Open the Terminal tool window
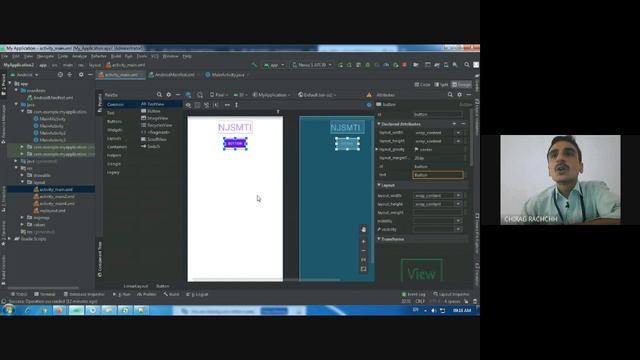Screen dimensions: 640x360 (x=45, y=294)
